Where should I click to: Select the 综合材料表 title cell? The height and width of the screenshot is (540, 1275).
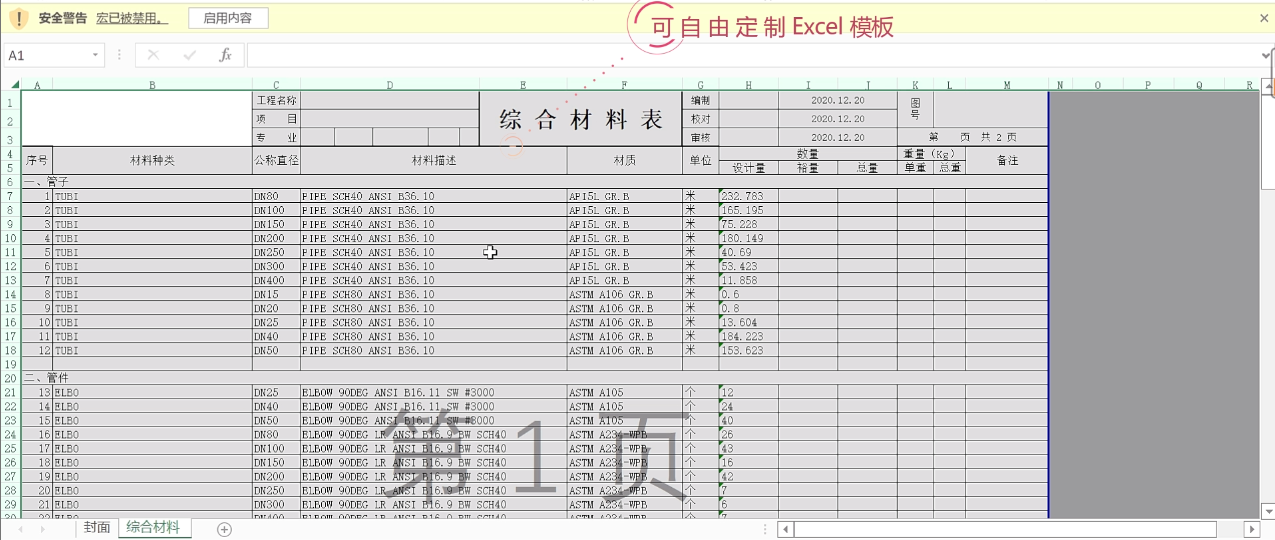581,119
